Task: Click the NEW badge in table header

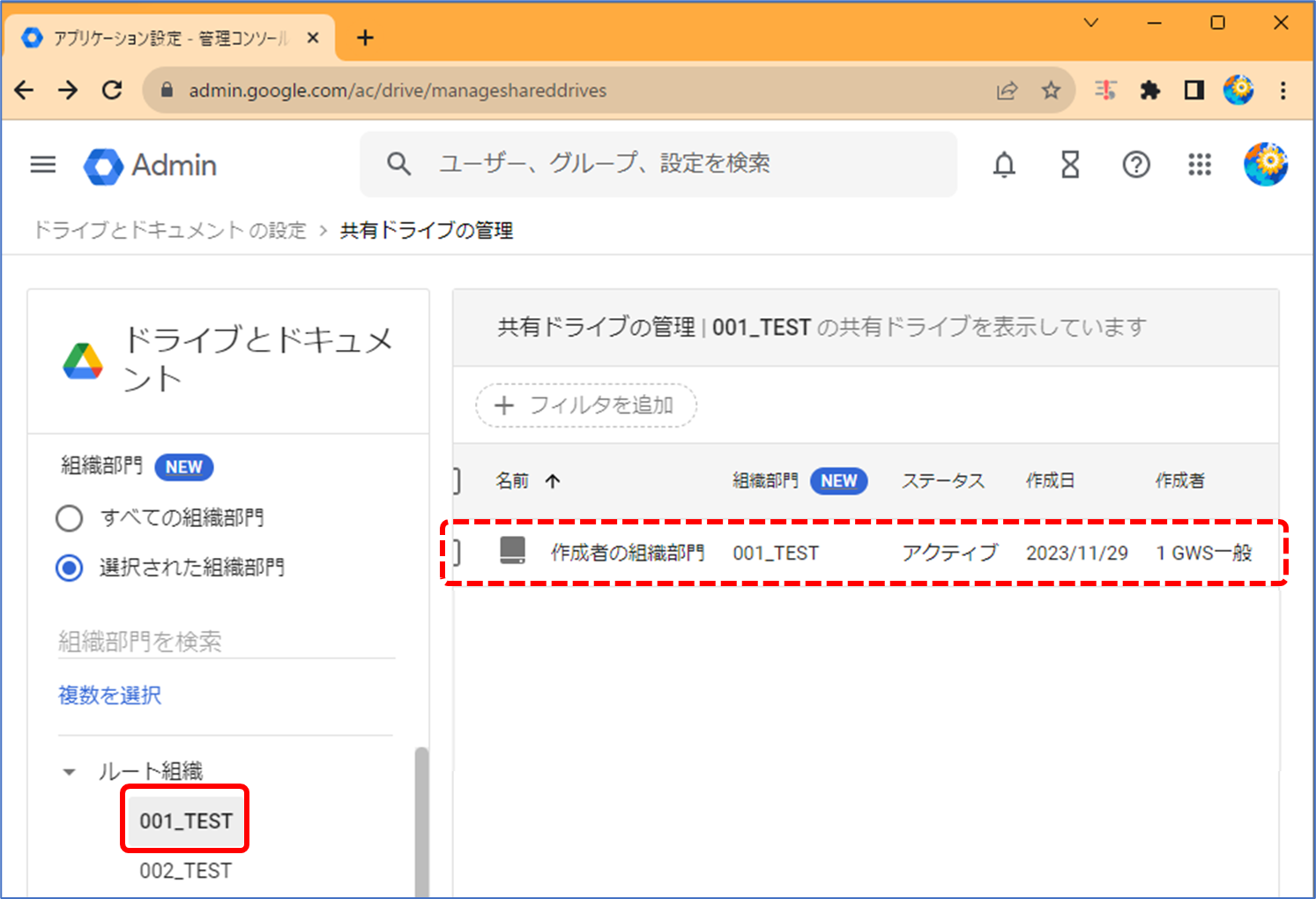Action: 839,480
